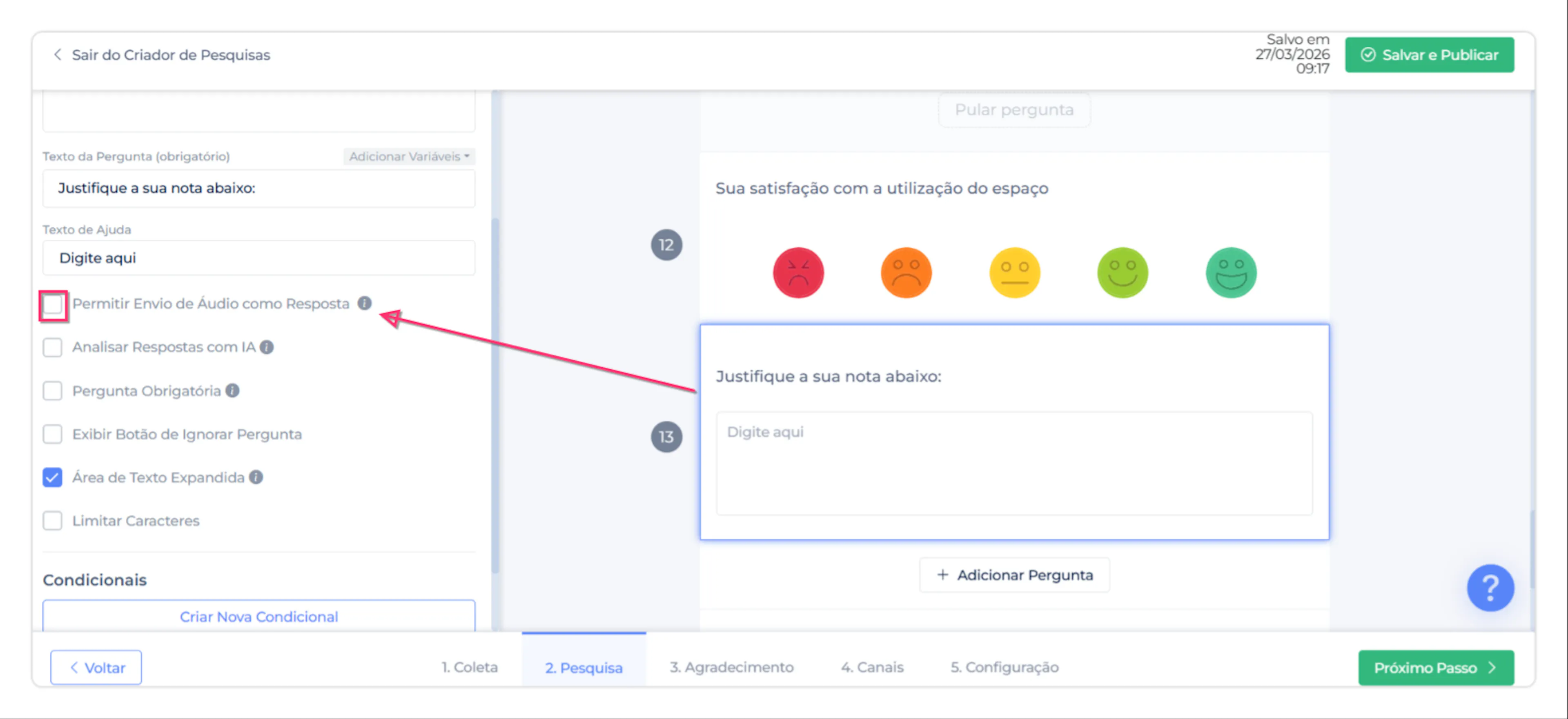Click info icon next to Analisar Respostas com IA
The height and width of the screenshot is (719, 1568).
(x=267, y=347)
